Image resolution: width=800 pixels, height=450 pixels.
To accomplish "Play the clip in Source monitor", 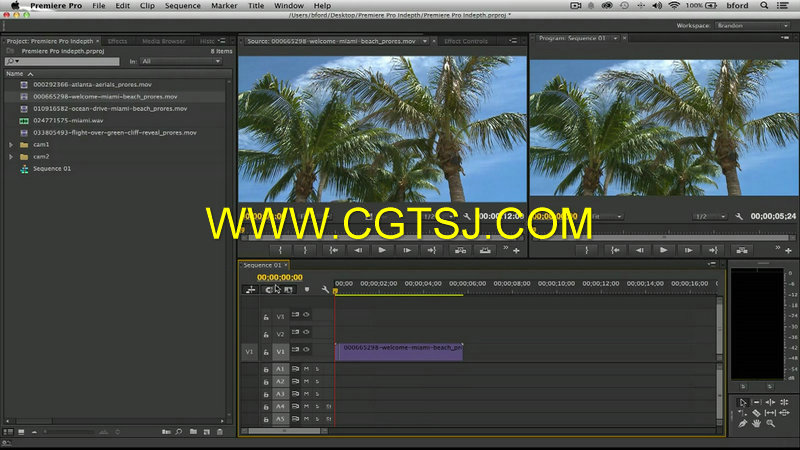I will pyautogui.click(x=382, y=250).
